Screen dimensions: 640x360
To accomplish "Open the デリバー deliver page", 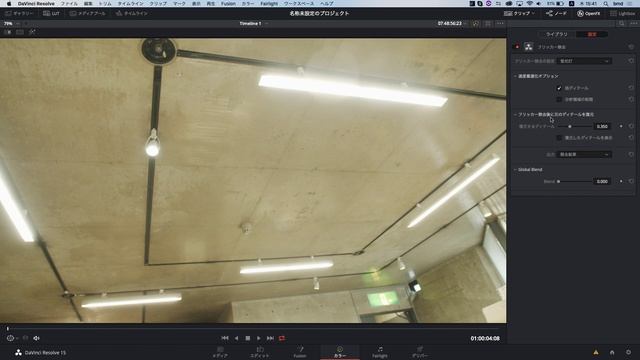I will [x=420, y=352].
